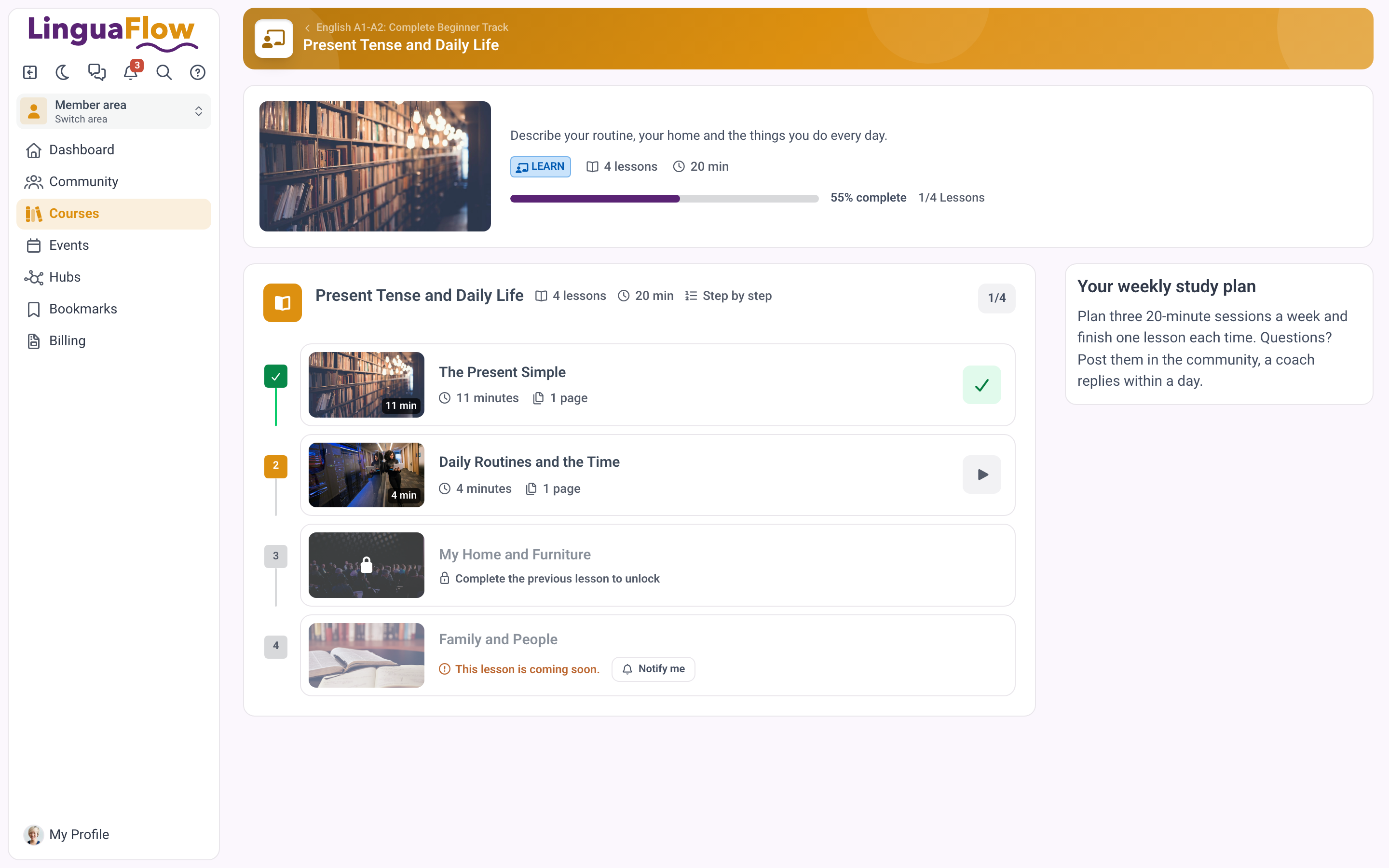Open The Present Simple thumbnail
1389x868 pixels.
click(366, 385)
